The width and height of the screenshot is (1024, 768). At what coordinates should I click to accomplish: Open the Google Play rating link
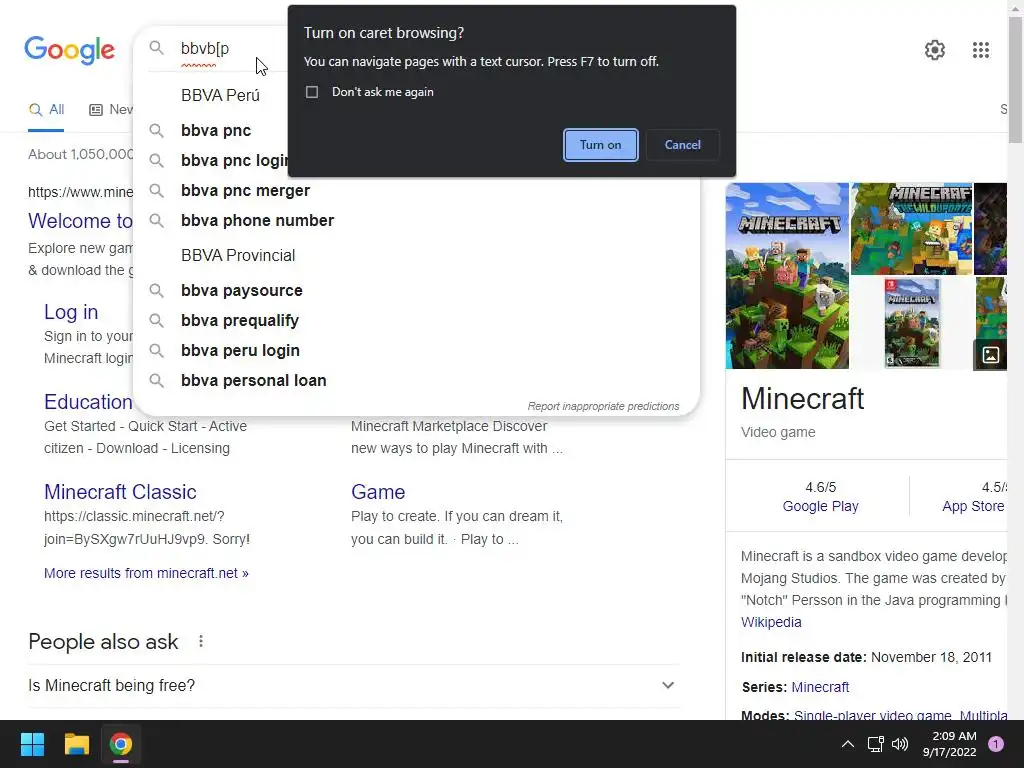(x=820, y=506)
